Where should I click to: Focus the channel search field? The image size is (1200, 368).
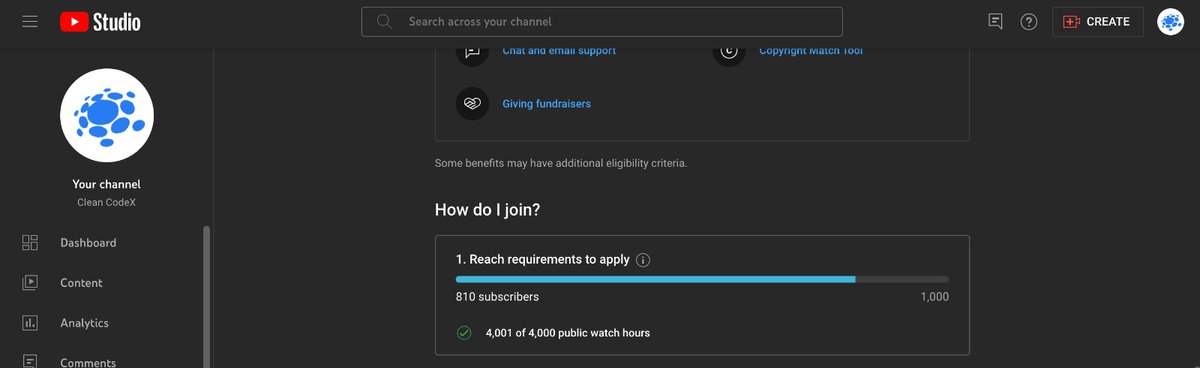click(602, 21)
